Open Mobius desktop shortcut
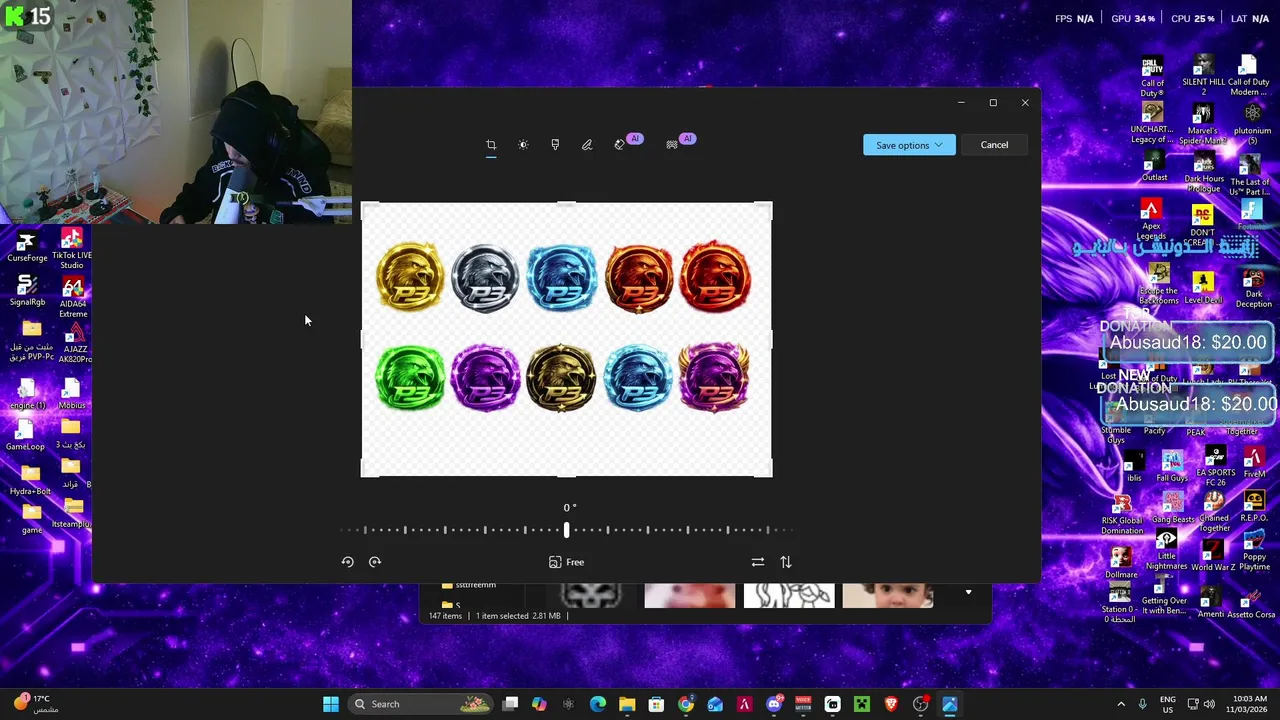 (71, 394)
